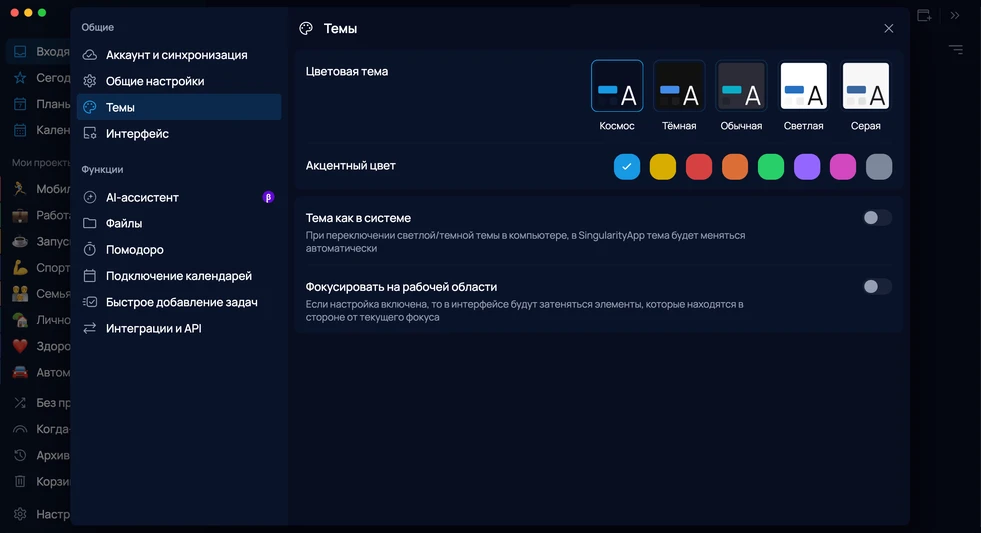Click the Космос theme label text
The height and width of the screenshot is (533, 981).
click(x=617, y=126)
